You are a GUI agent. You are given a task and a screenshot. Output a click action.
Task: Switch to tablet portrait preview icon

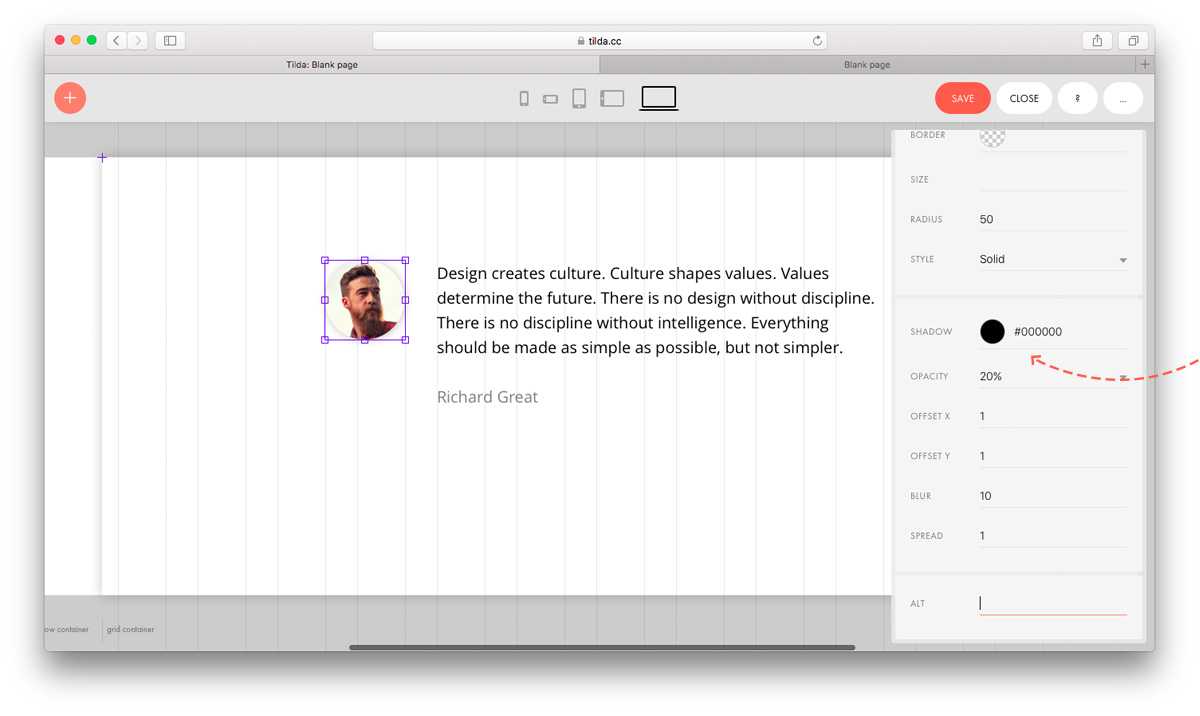pyautogui.click(x=579, y=98)
